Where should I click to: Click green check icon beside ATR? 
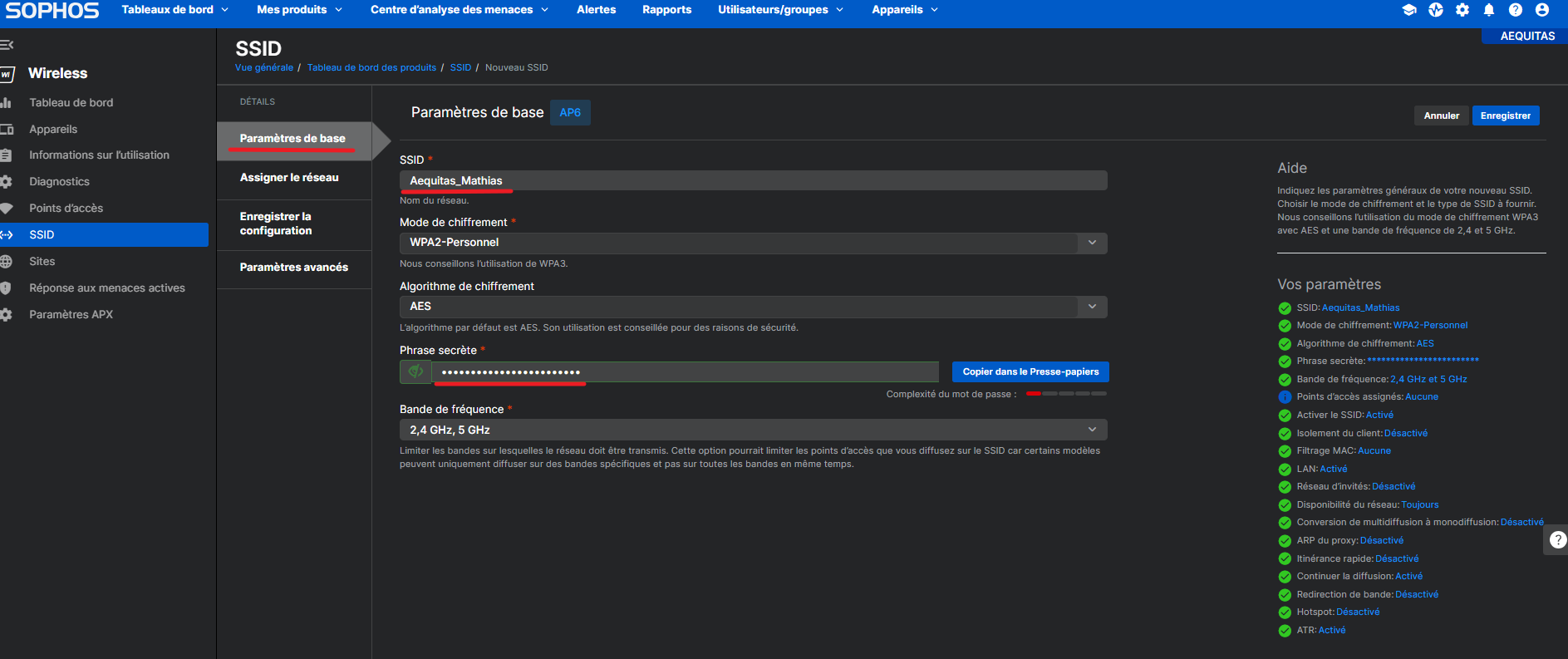coord(1285,631)
